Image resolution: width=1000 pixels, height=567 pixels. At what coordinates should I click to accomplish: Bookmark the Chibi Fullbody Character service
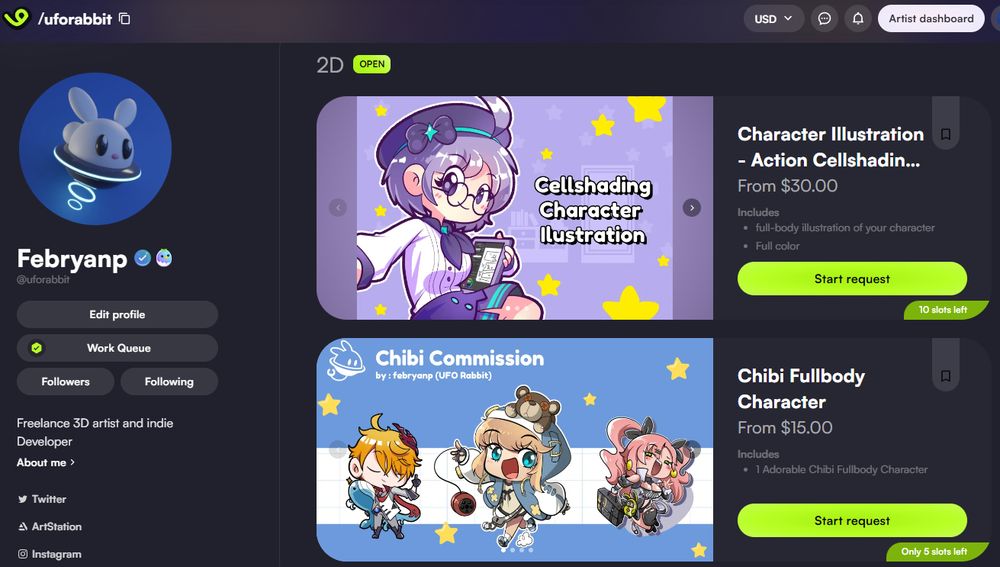946,376
